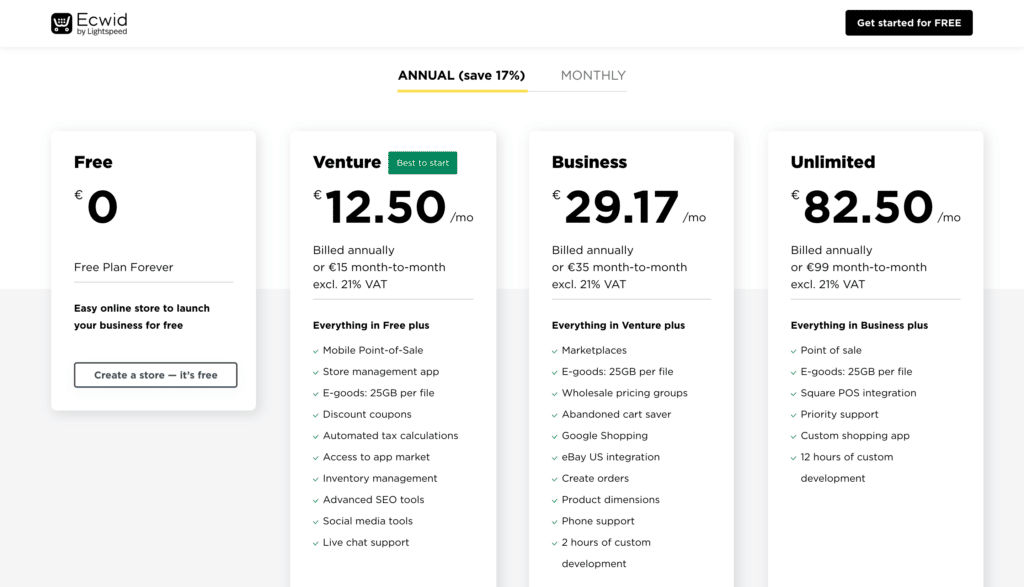Click 'Priority support' feature text
Image resolution: width=1024 pixels, height=587 pixels.
839,414
